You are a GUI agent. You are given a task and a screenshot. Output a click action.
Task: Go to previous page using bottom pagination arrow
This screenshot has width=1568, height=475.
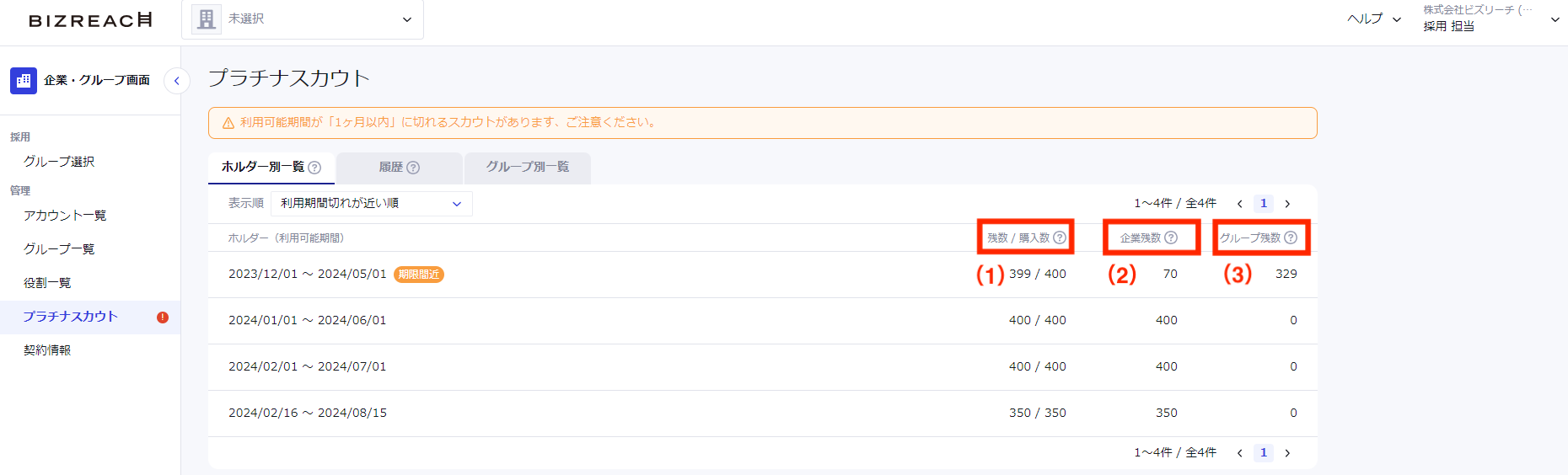coord(1240,453)
